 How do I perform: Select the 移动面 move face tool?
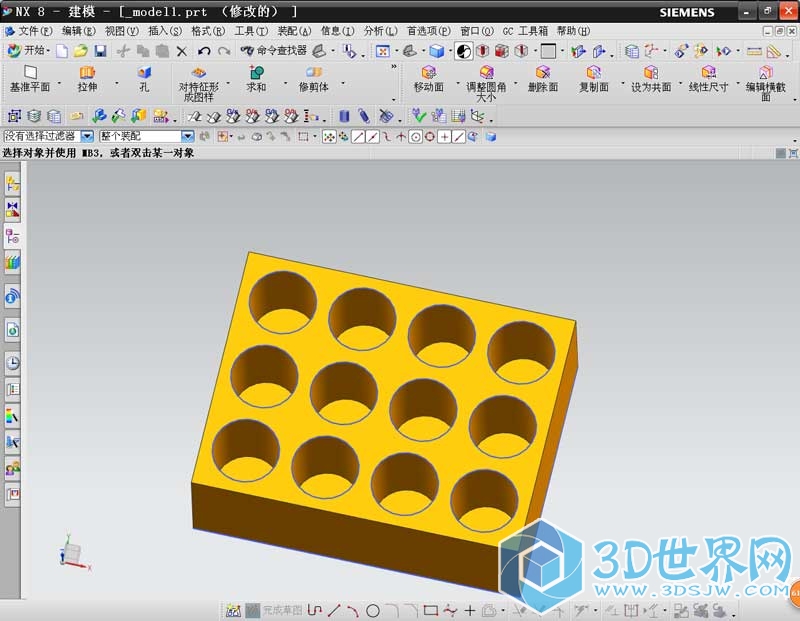[x=429, y=79]
